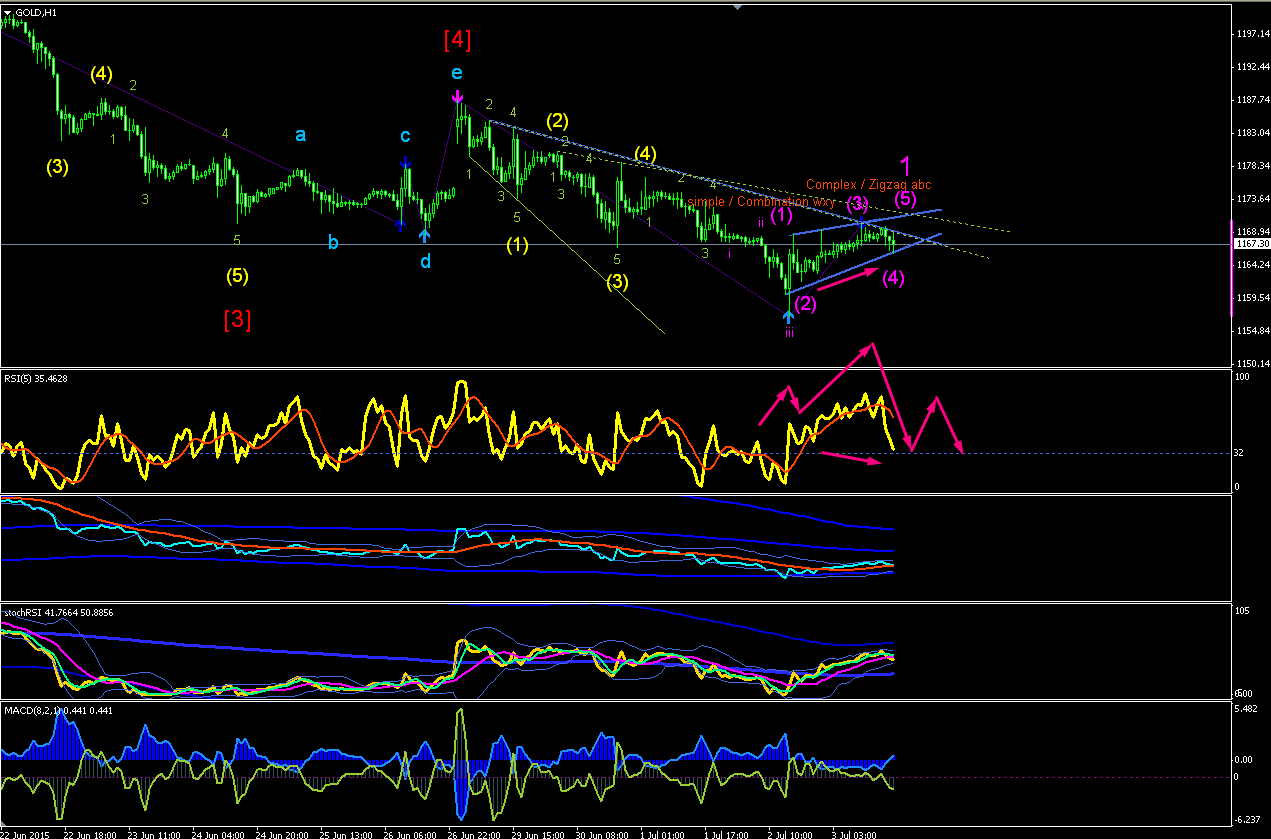Select the blue down arrow under wave c
The width and height of the screenshot is (1271, 839).
click(405, 161)
